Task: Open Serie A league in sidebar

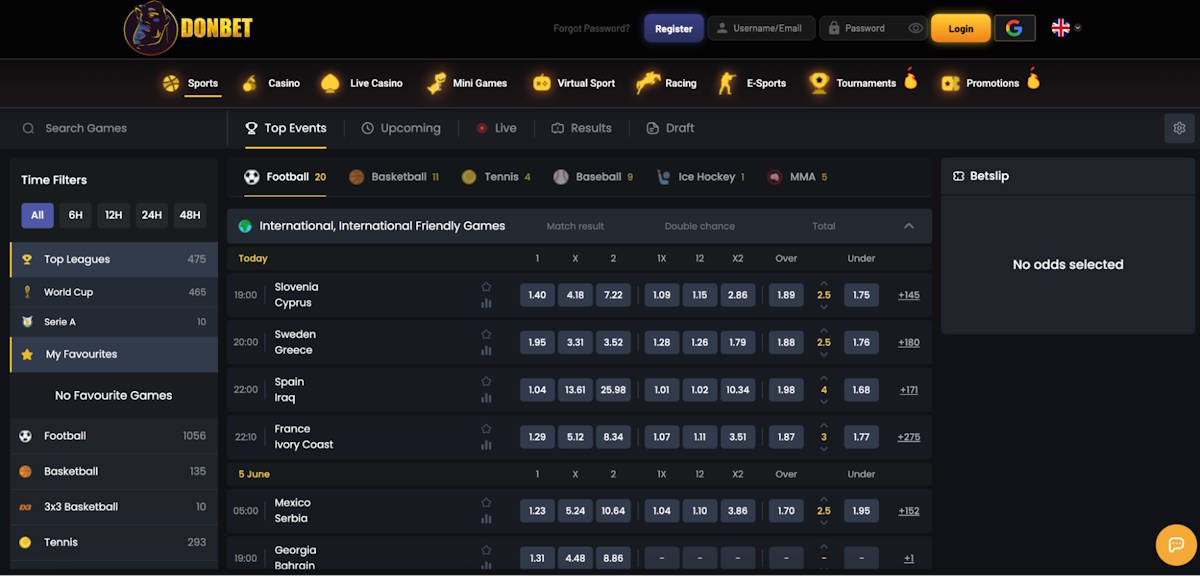Action: click(x=114, y=322)
